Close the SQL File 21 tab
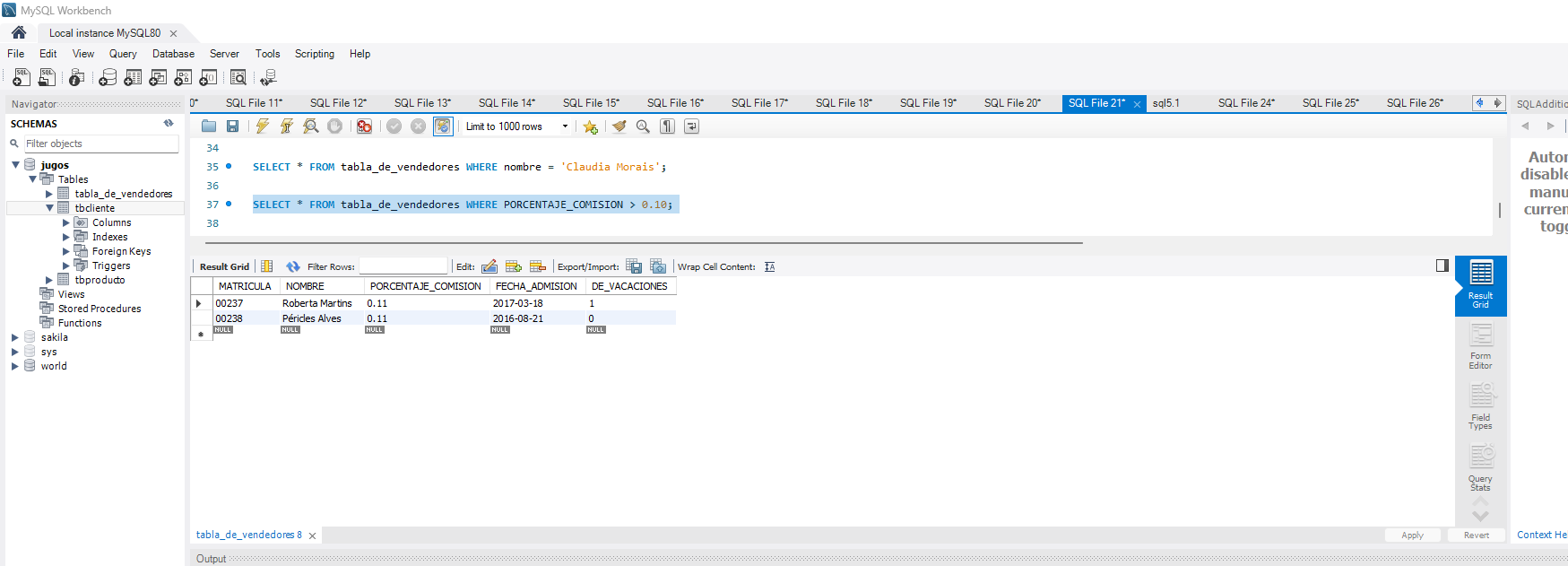The image size is (1568, 566). point(1137,104)
